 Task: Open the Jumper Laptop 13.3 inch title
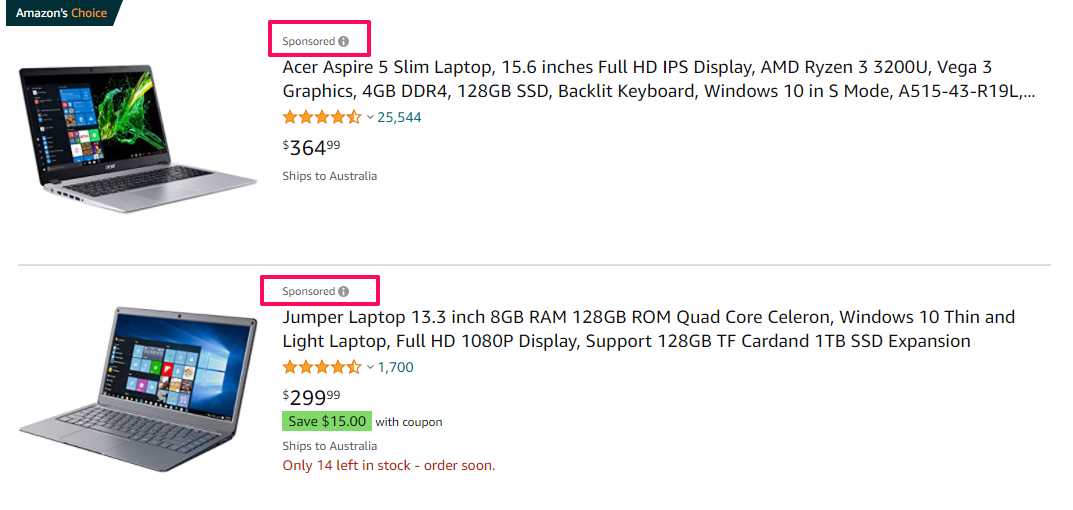tap(649, 329)
